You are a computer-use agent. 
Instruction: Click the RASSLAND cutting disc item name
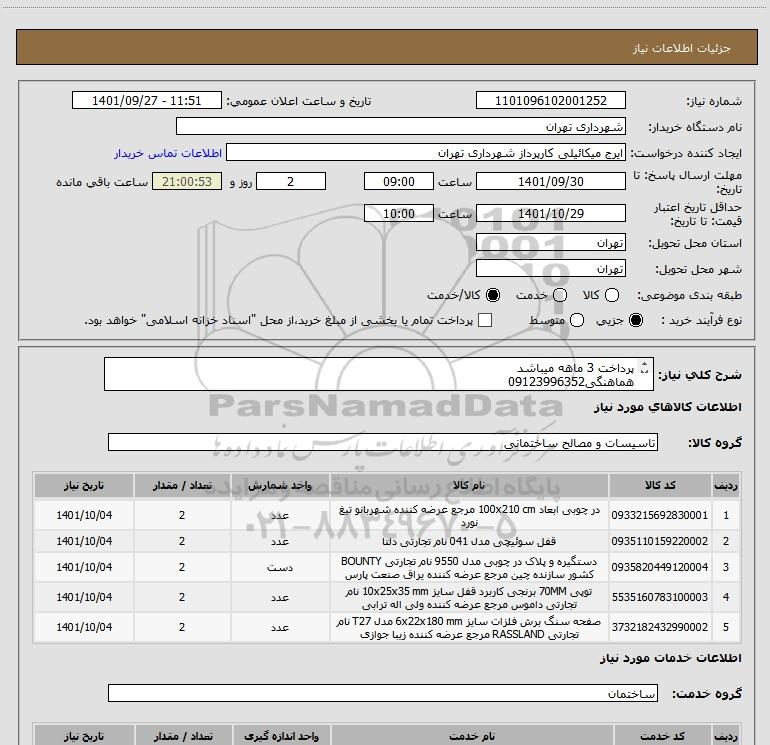[x=469, y=627]
